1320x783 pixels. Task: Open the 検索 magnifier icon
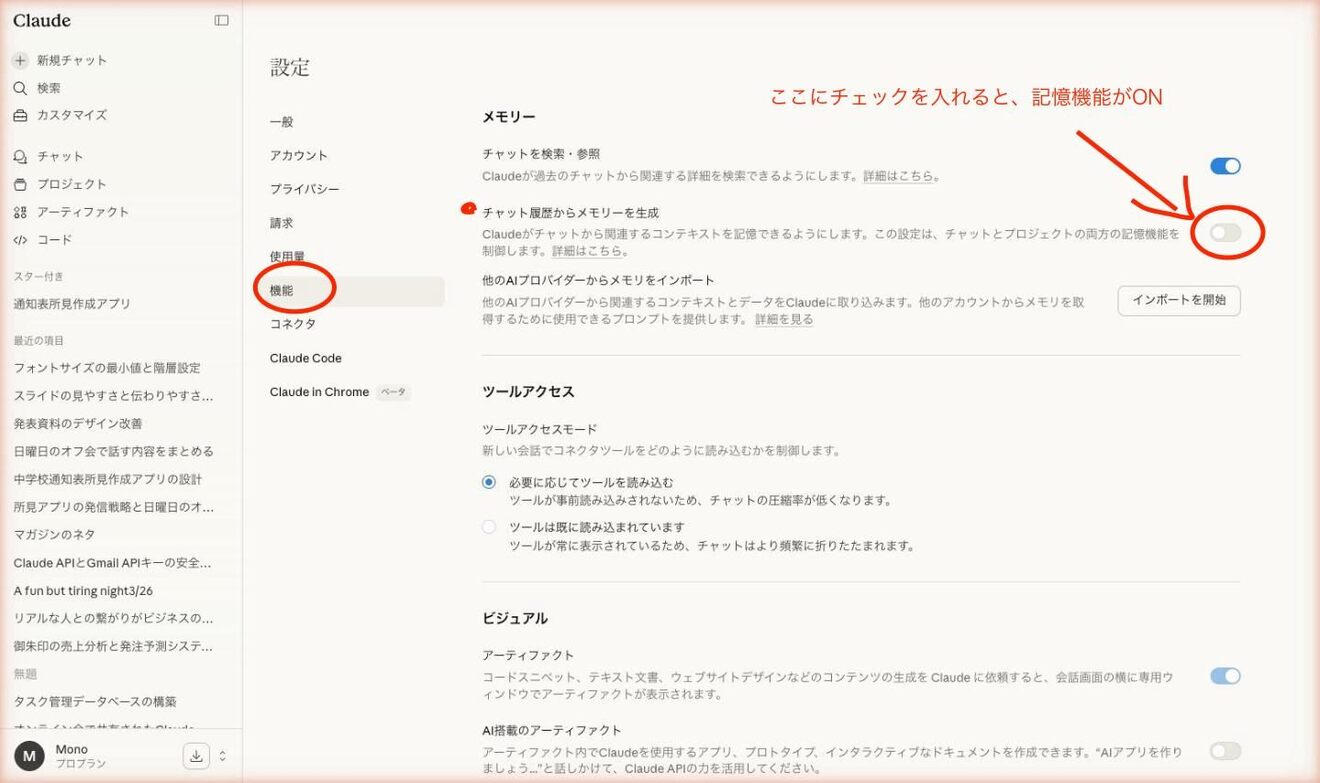(20, 88)
